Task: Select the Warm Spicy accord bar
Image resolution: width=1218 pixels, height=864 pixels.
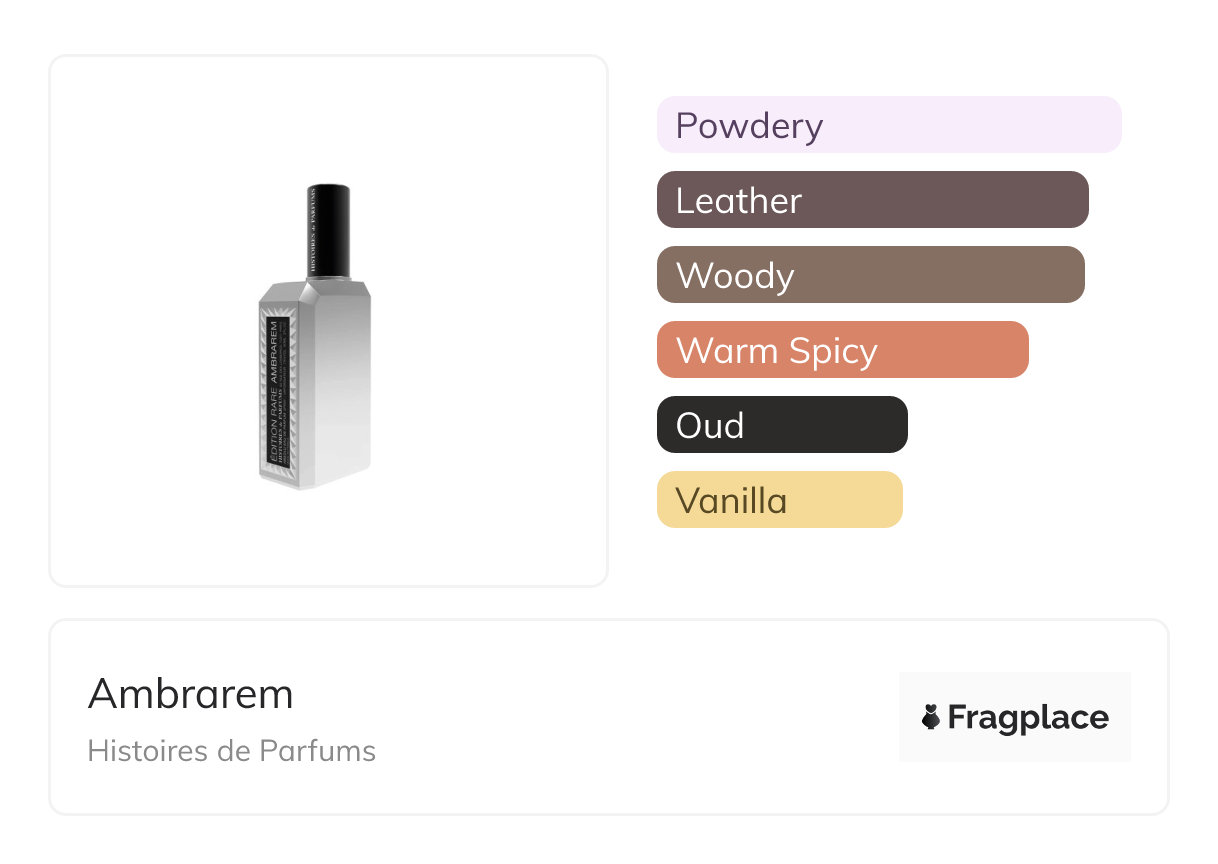Action: (x=842, y=350)
